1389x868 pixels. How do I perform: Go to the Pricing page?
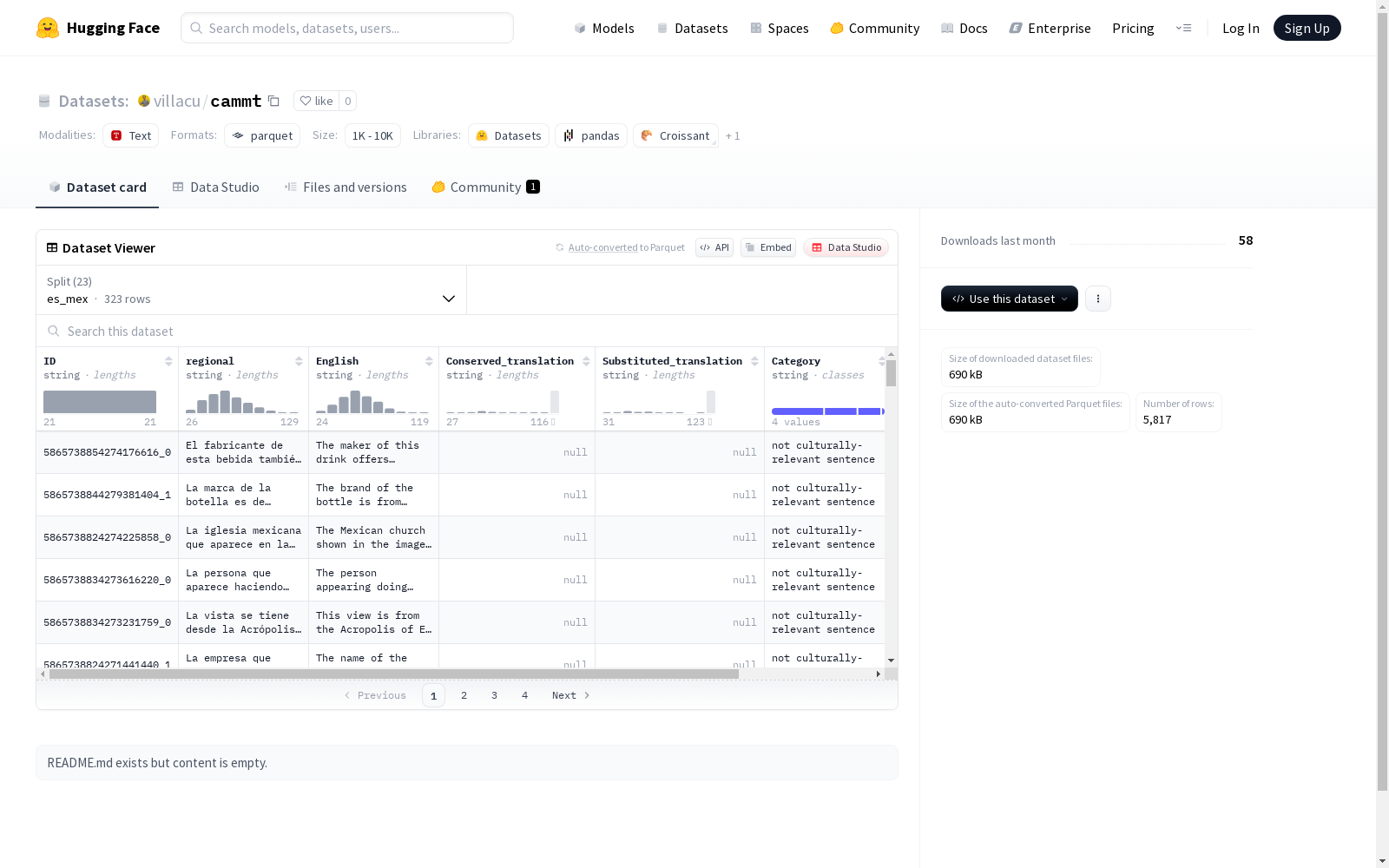(x=1133, y=28)
